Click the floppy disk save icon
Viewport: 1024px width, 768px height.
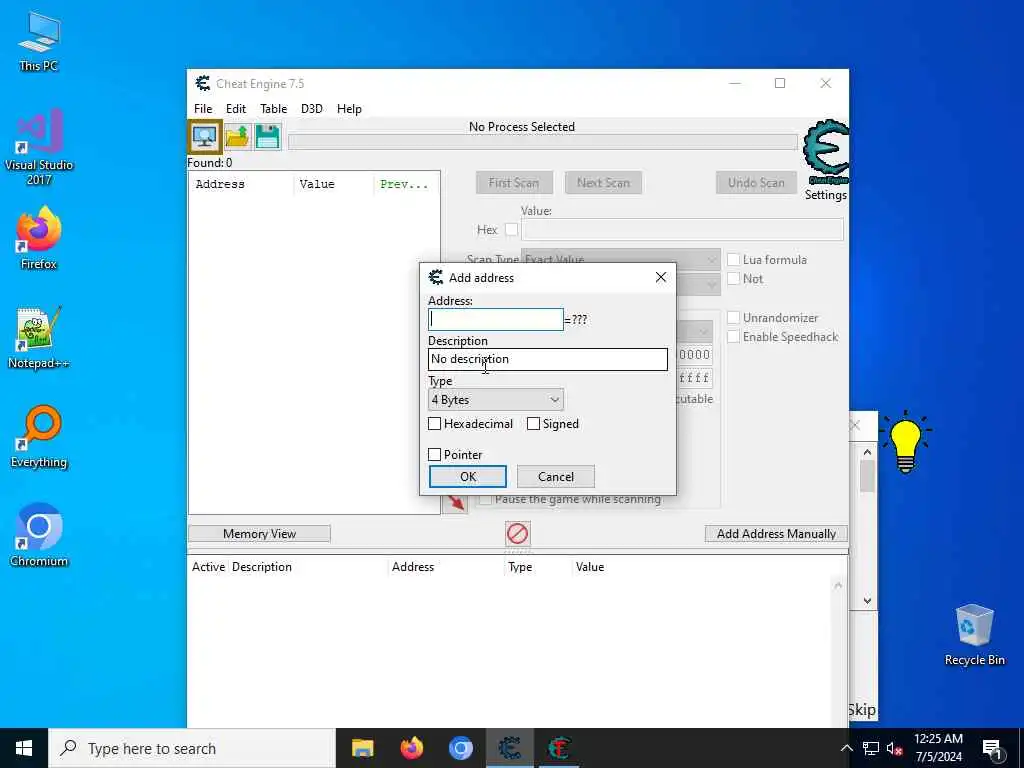267,137
